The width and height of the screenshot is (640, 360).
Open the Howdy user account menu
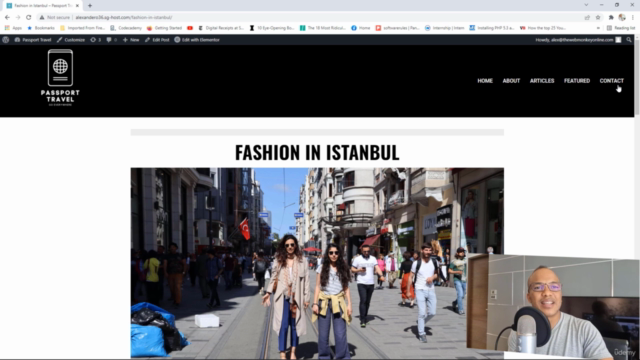coord(578,40)
